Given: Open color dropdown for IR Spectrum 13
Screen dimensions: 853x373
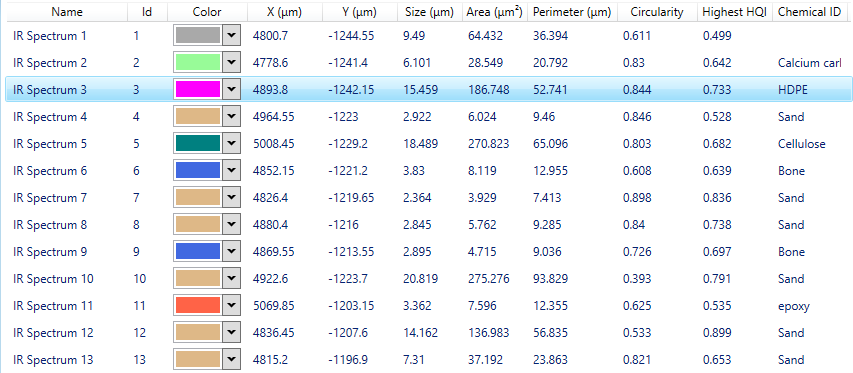Looking at the screenshot, I should pos(232,359).
